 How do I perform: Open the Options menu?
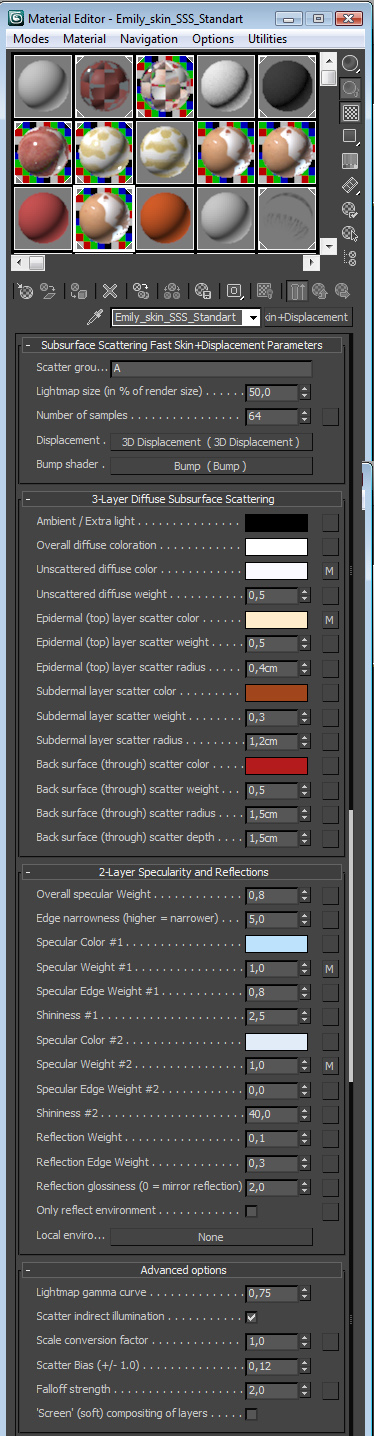coord(213,39)
